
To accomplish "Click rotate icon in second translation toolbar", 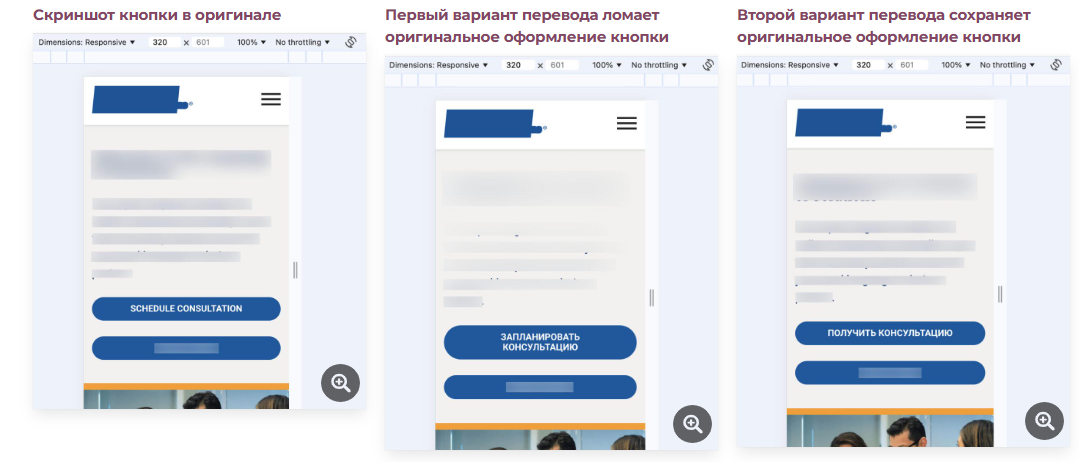I will tap(1056, 65).
